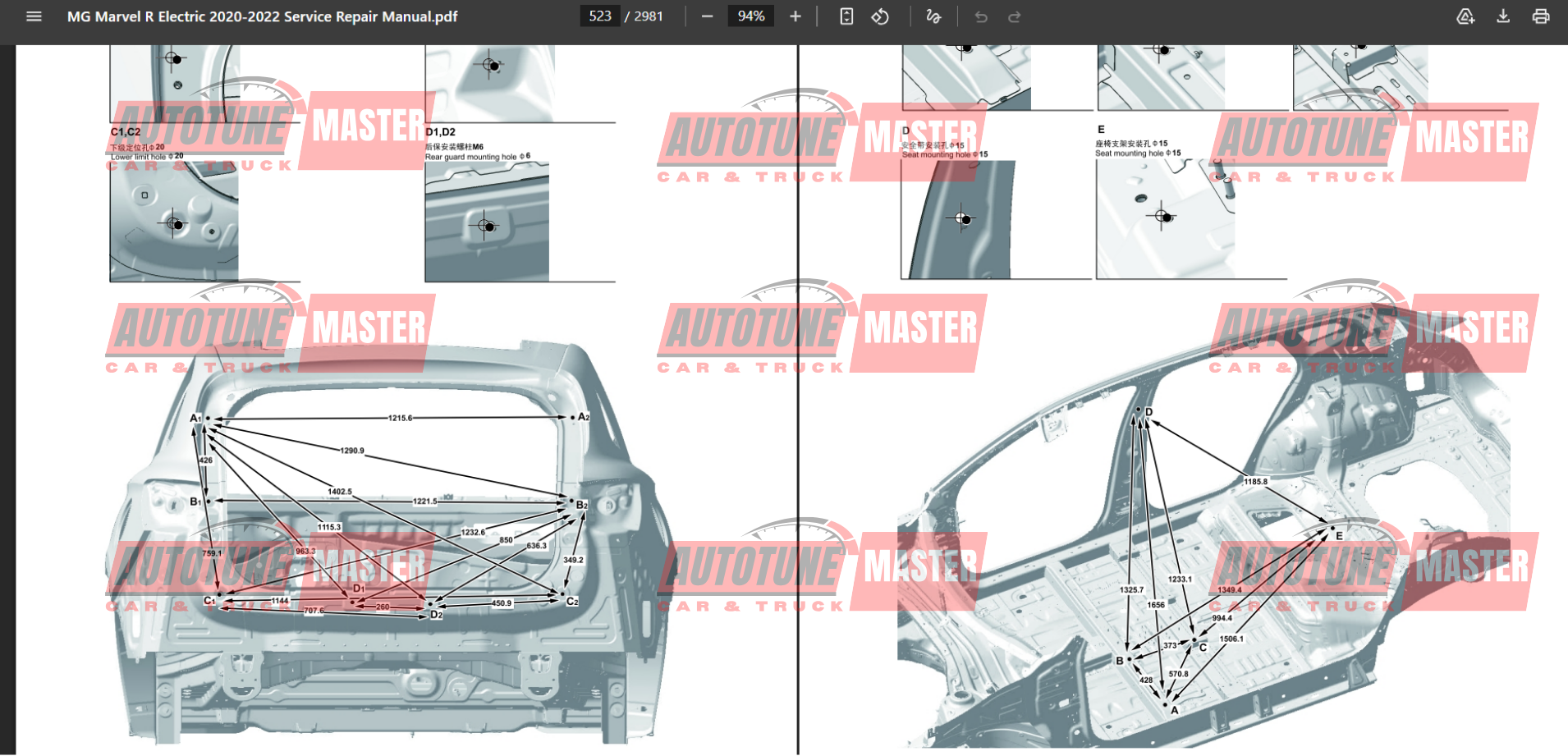Click the 1656 dimension value
1568x756 pixels.
point(1156,605)
